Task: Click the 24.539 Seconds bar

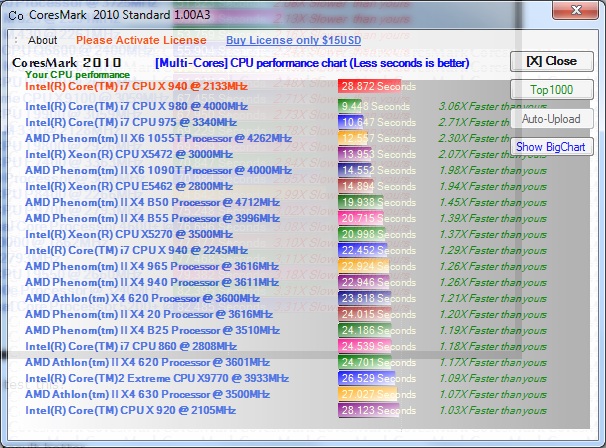Action: click(365, 346)
